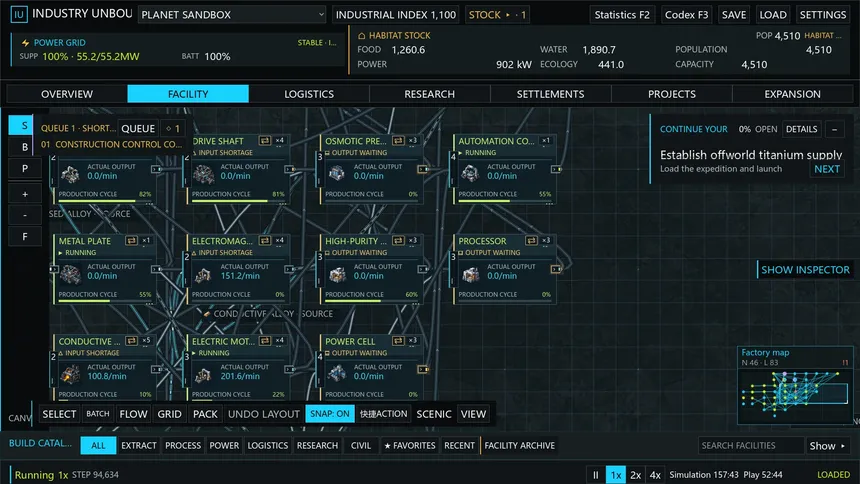Screen dimensions: 860x484
Task: Click the IU game logo icon
Action: click(x=19, y=14)
